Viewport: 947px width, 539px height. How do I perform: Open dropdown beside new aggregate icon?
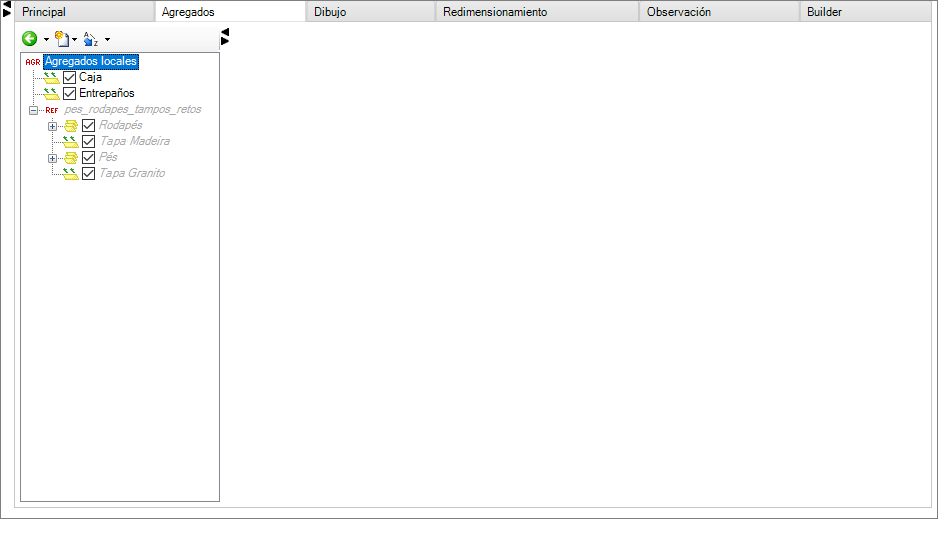point(74,40)
